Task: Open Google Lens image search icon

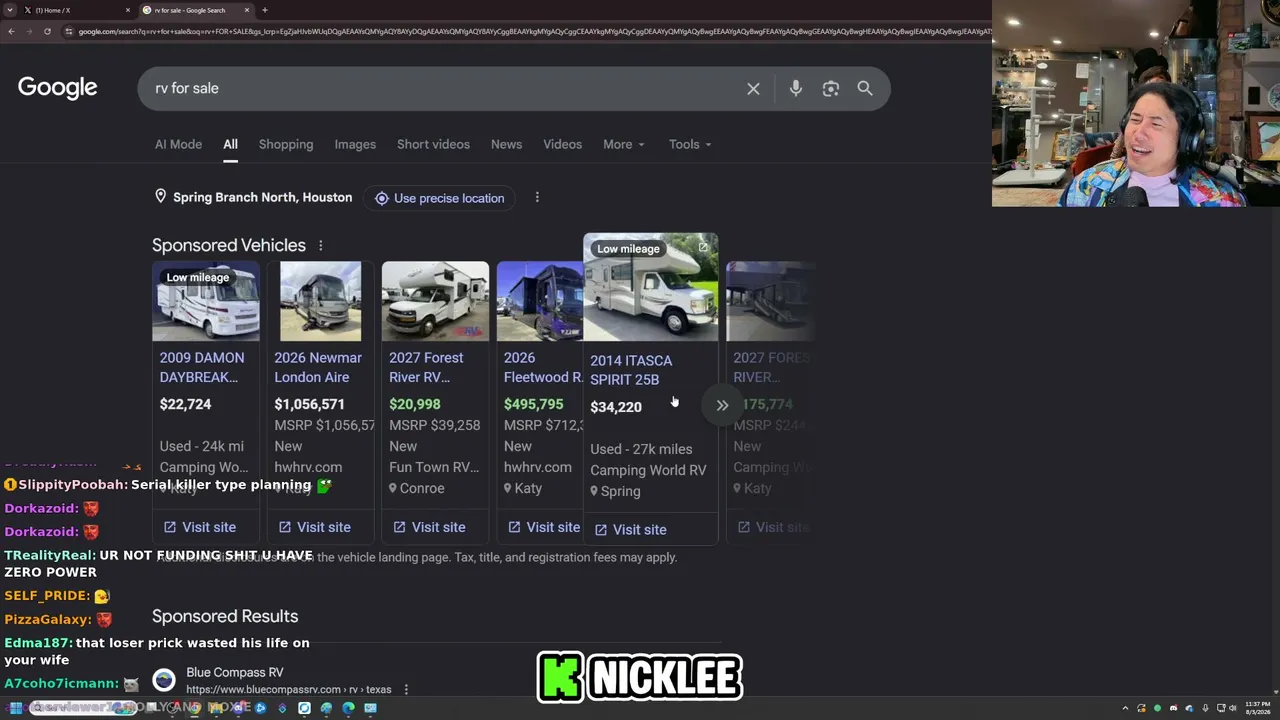Action: (x=831, y=89)
